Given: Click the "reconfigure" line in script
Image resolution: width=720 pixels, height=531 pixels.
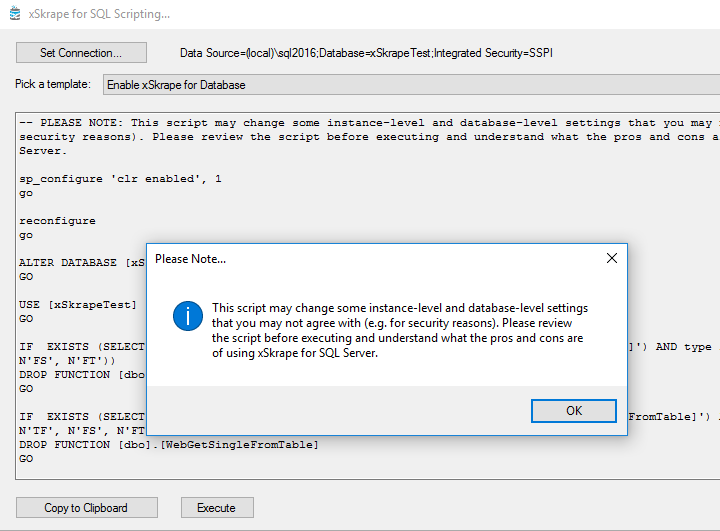Looking at the screenshot, I should click(57, 221).
